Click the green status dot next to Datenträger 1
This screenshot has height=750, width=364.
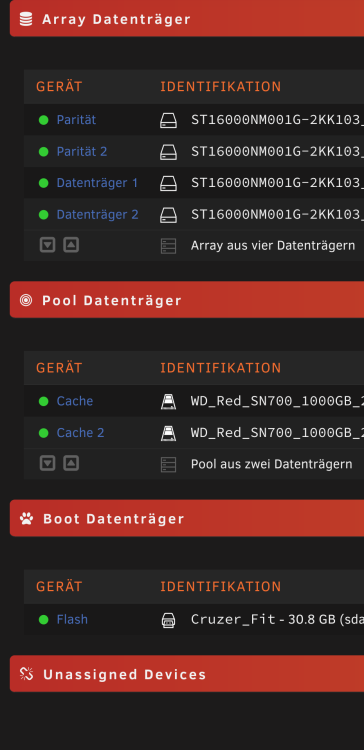[x=44, y=183]
